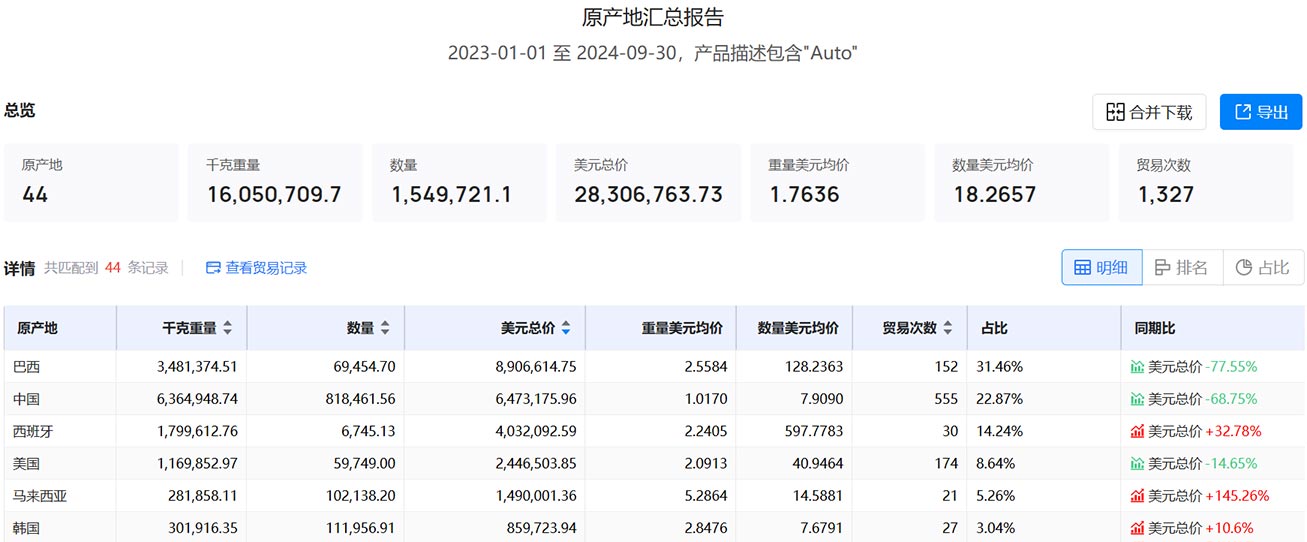Open 查看贸易记录 trade records link
1307x542 pixels.
pos(256,268)
